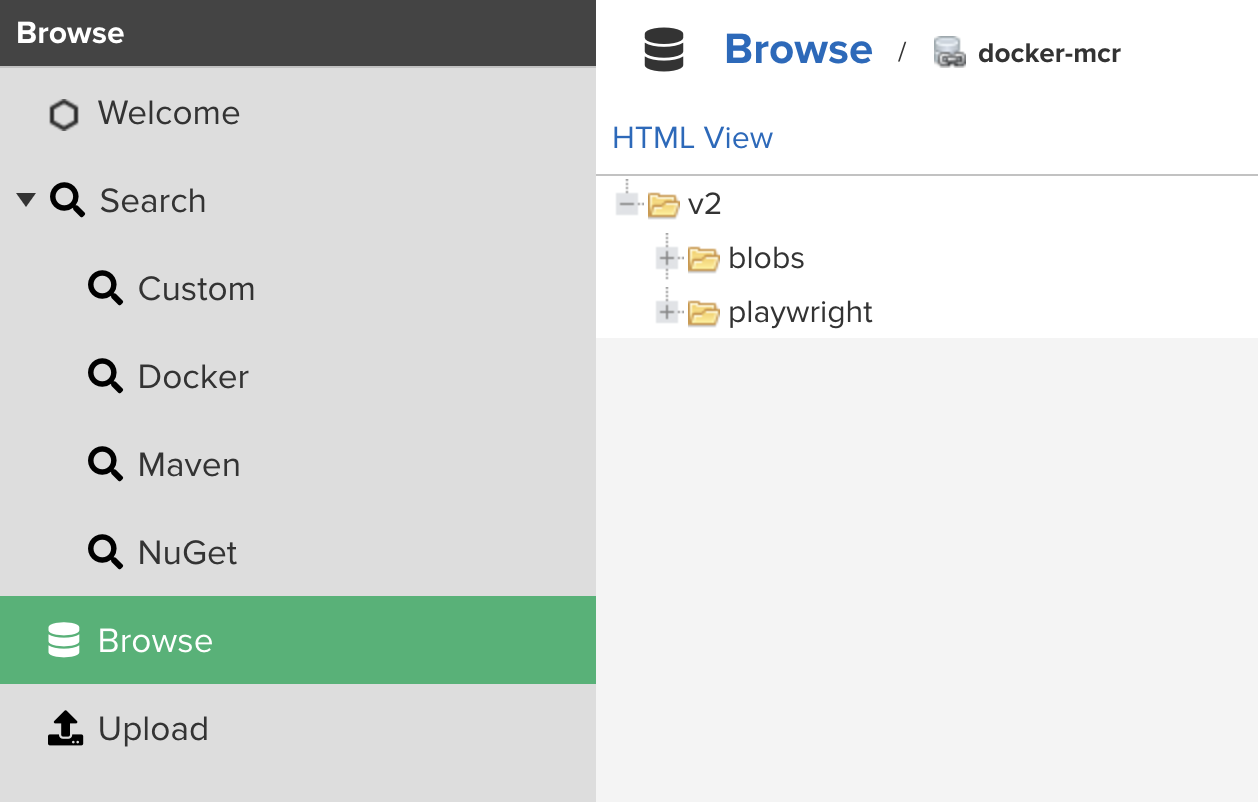1258x802 pixels.
Task: Click the Browse breadcrumb link
Action: (x=798, y=49)
